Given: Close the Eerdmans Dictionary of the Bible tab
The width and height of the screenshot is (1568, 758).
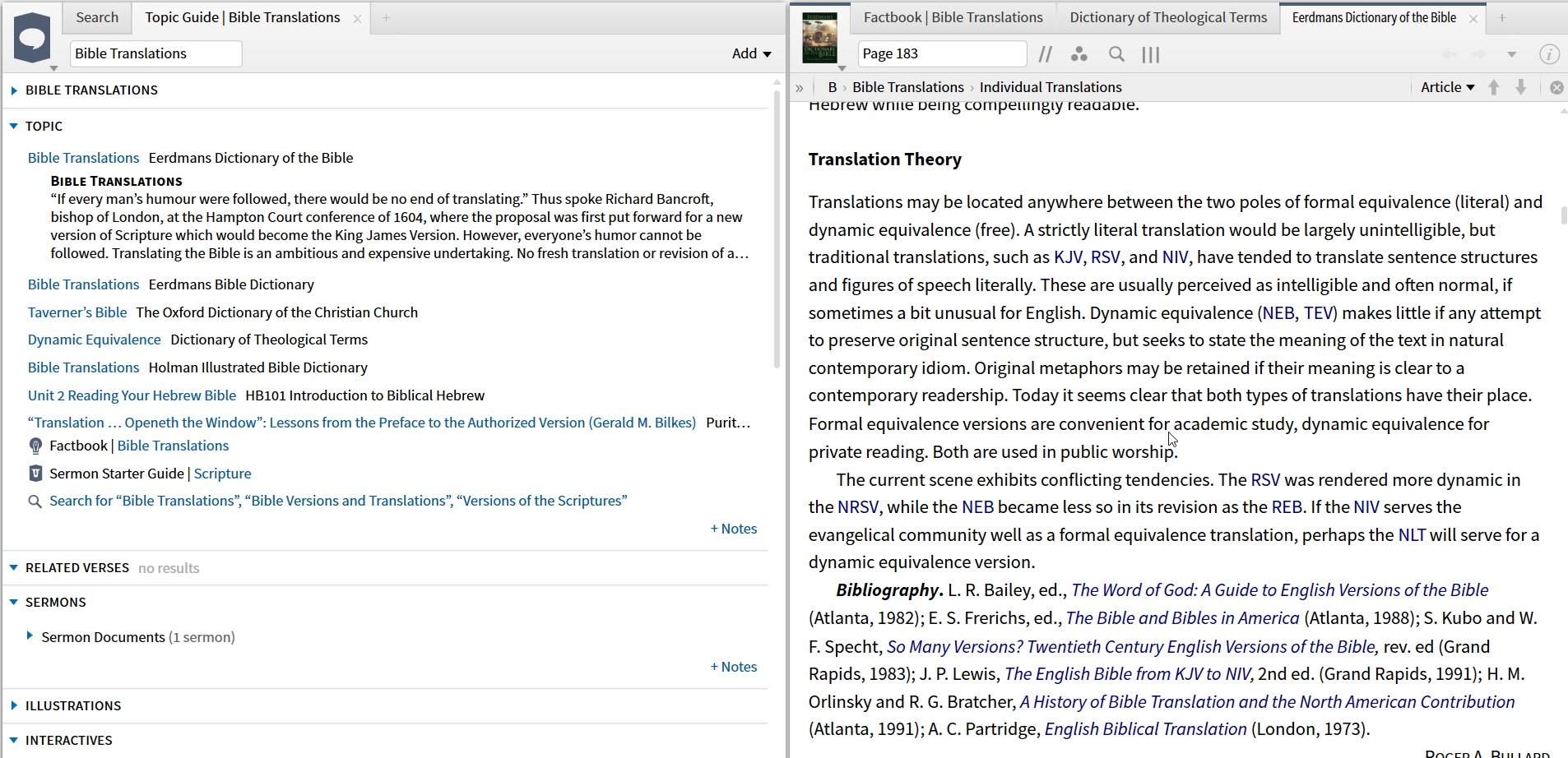Looking at the screenshot, I should tap(1473, 18).
